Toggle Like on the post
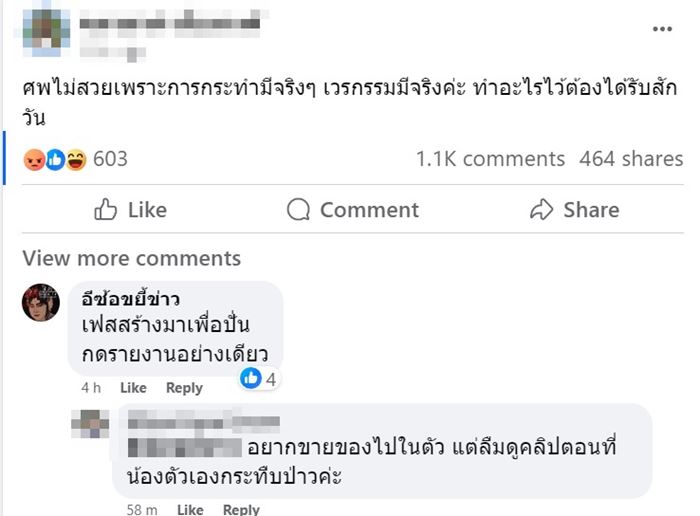The width and height of the screenshot is (700, 516). (130, 210)
